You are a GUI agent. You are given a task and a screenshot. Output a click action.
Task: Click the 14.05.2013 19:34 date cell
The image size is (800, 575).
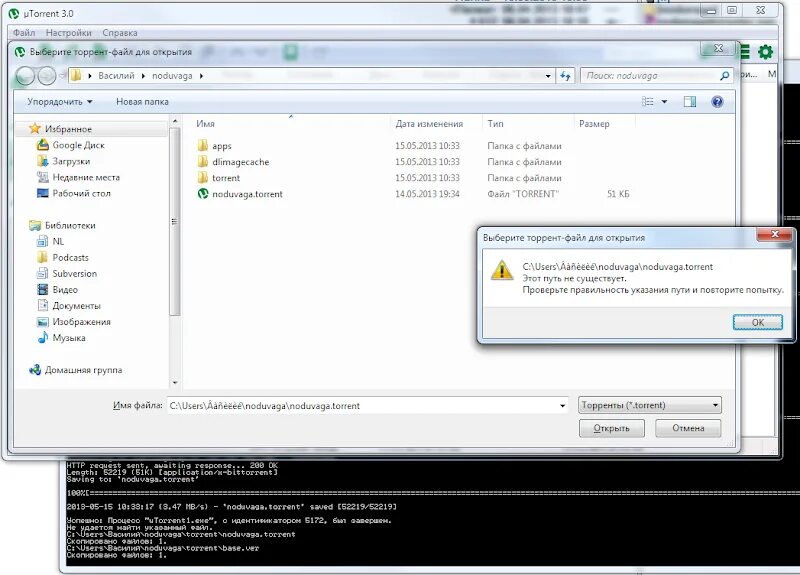[427, 194]
